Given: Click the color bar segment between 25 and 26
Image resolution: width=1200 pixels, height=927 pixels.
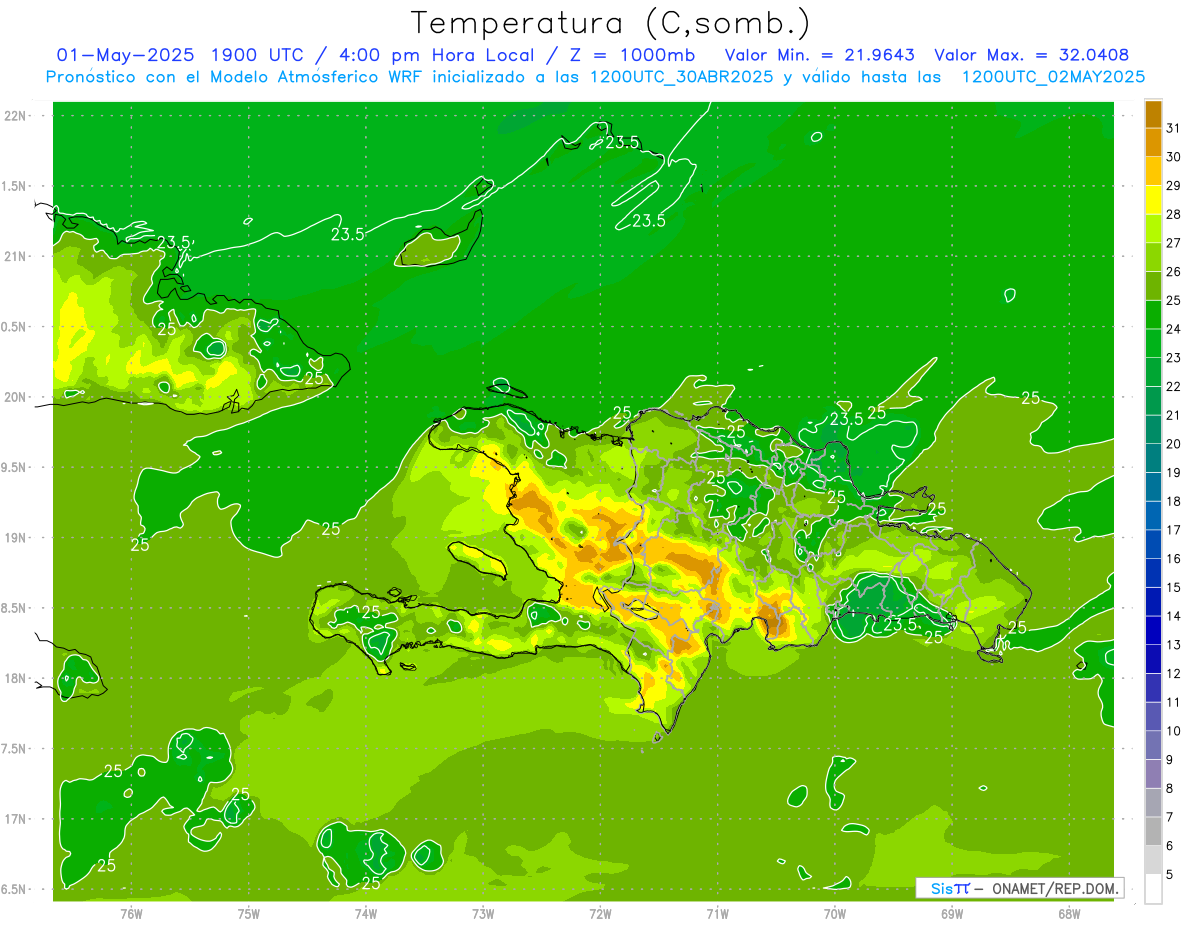Looking at the screenshot, I should [1153, 286].
